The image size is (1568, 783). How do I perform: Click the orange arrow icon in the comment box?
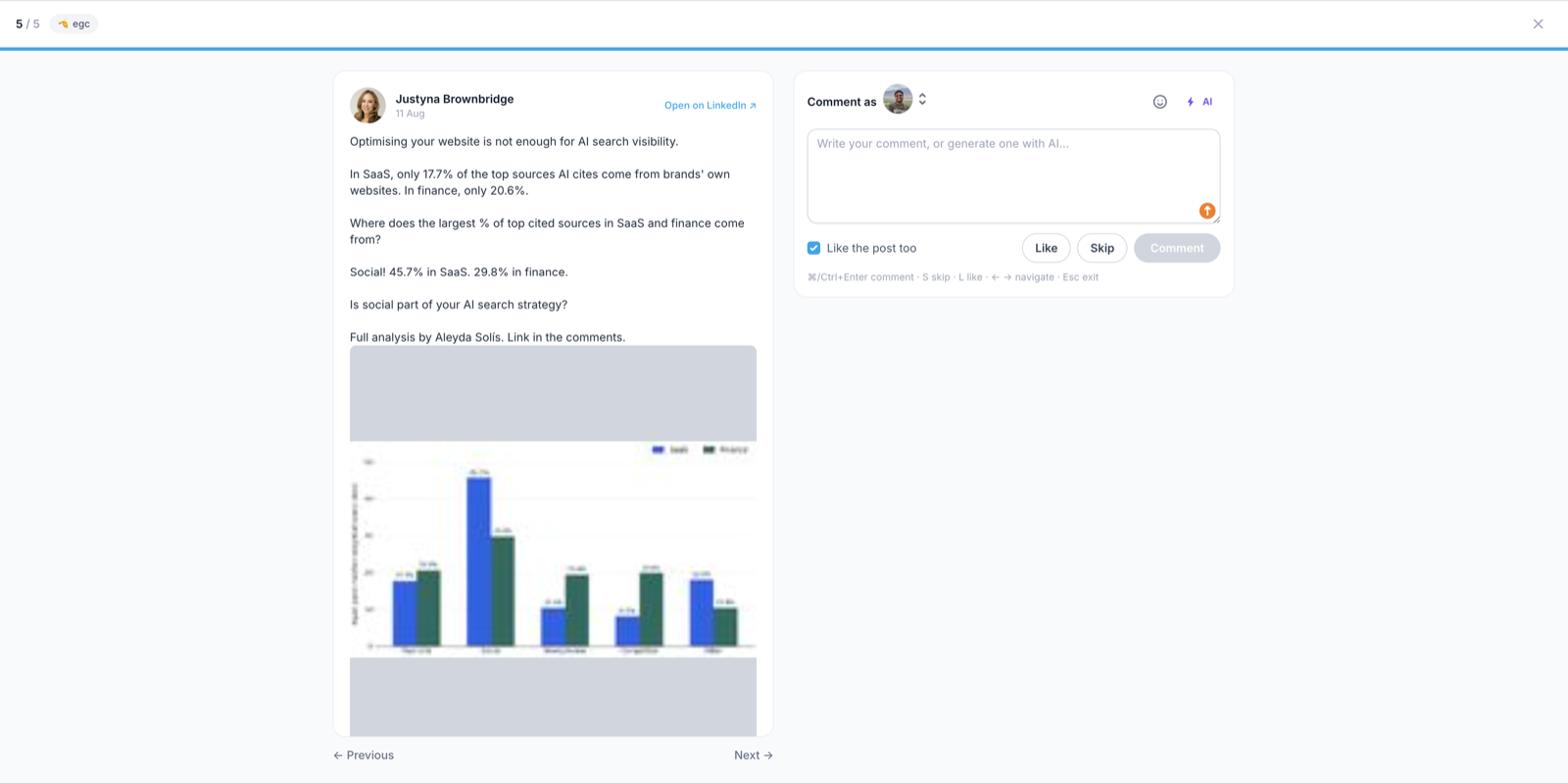click(x=1207, y=211)
